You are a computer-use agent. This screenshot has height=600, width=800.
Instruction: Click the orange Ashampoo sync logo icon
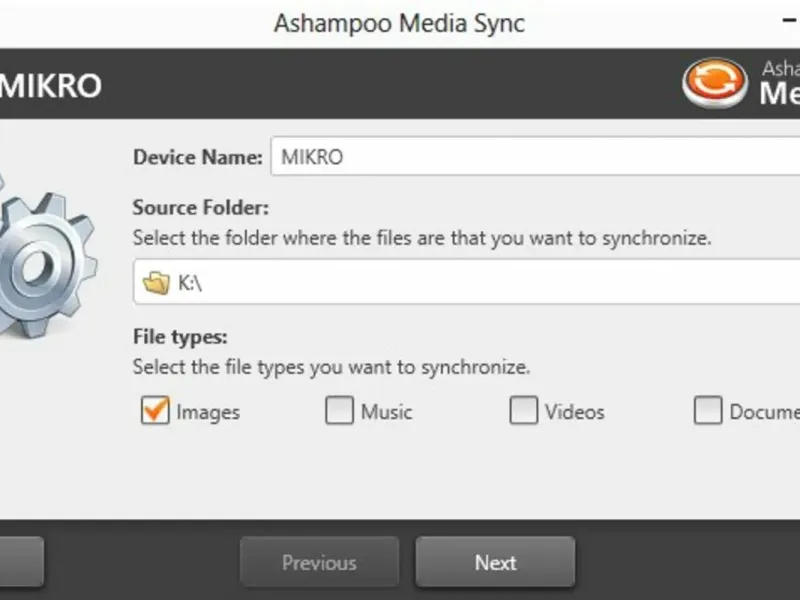click(x=714, y=83)
